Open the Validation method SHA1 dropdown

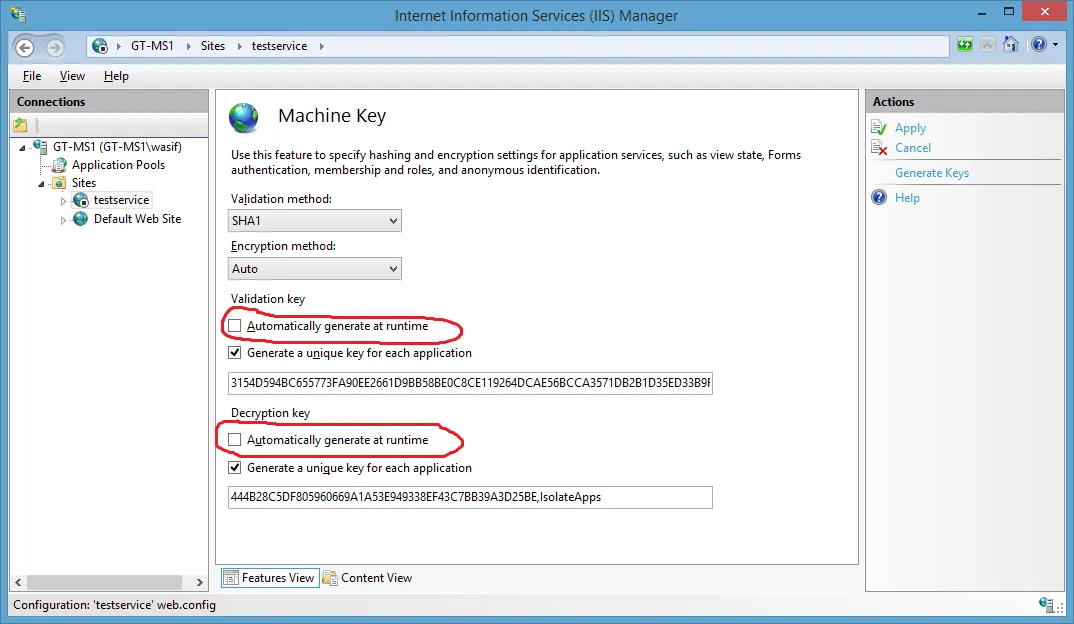pyautogui.click(x=315, y=221)
